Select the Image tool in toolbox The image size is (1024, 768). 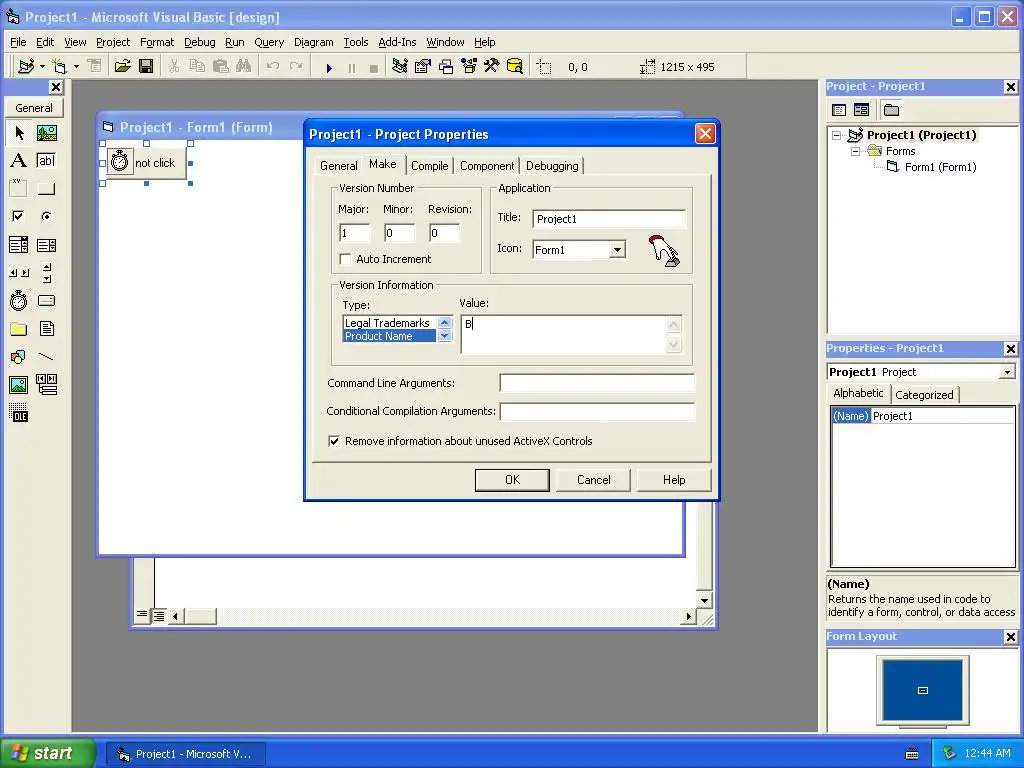tap(19, 385)
